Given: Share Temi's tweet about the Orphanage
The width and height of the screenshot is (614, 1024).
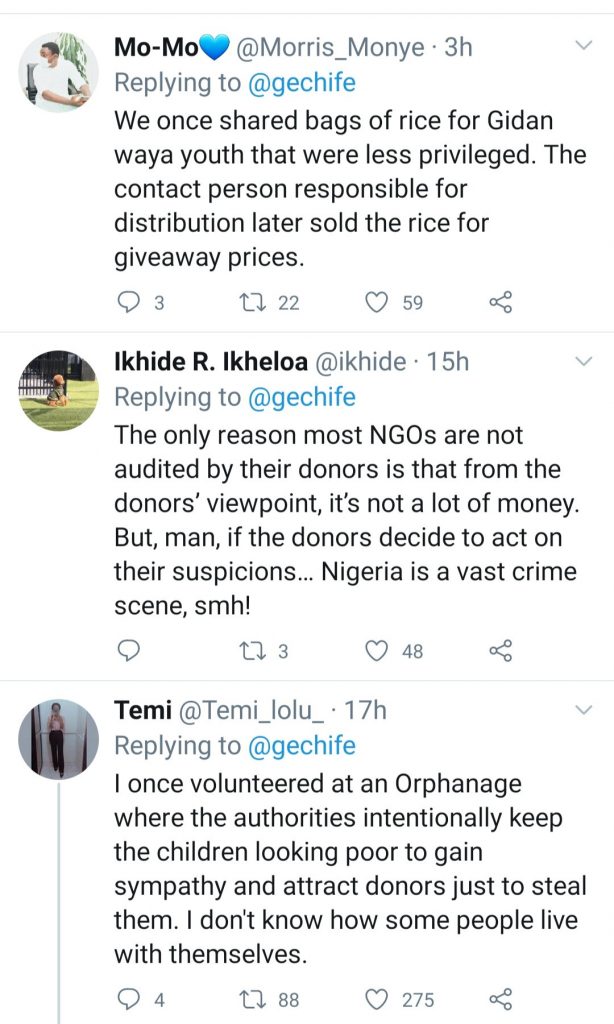Looking at the screenshot, I should pyautogui.click(x=501, y=999).
